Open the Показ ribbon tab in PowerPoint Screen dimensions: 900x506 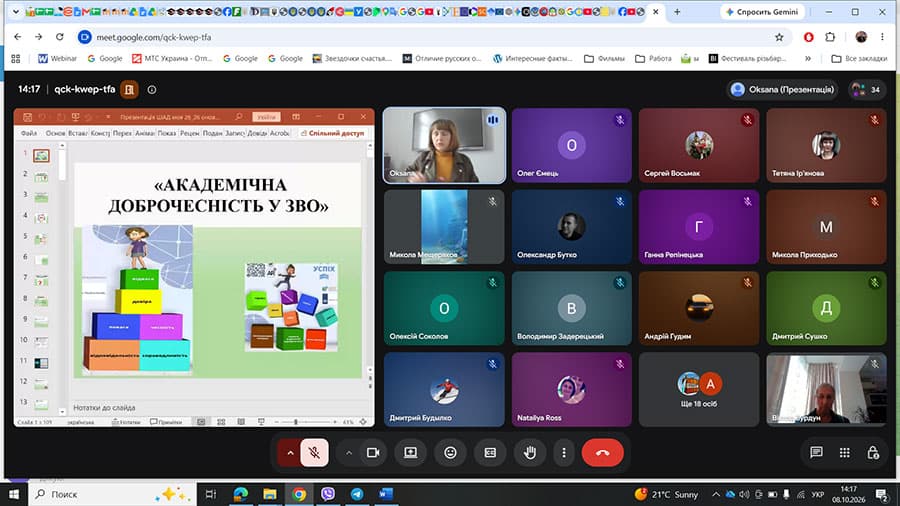coord(166,133)
